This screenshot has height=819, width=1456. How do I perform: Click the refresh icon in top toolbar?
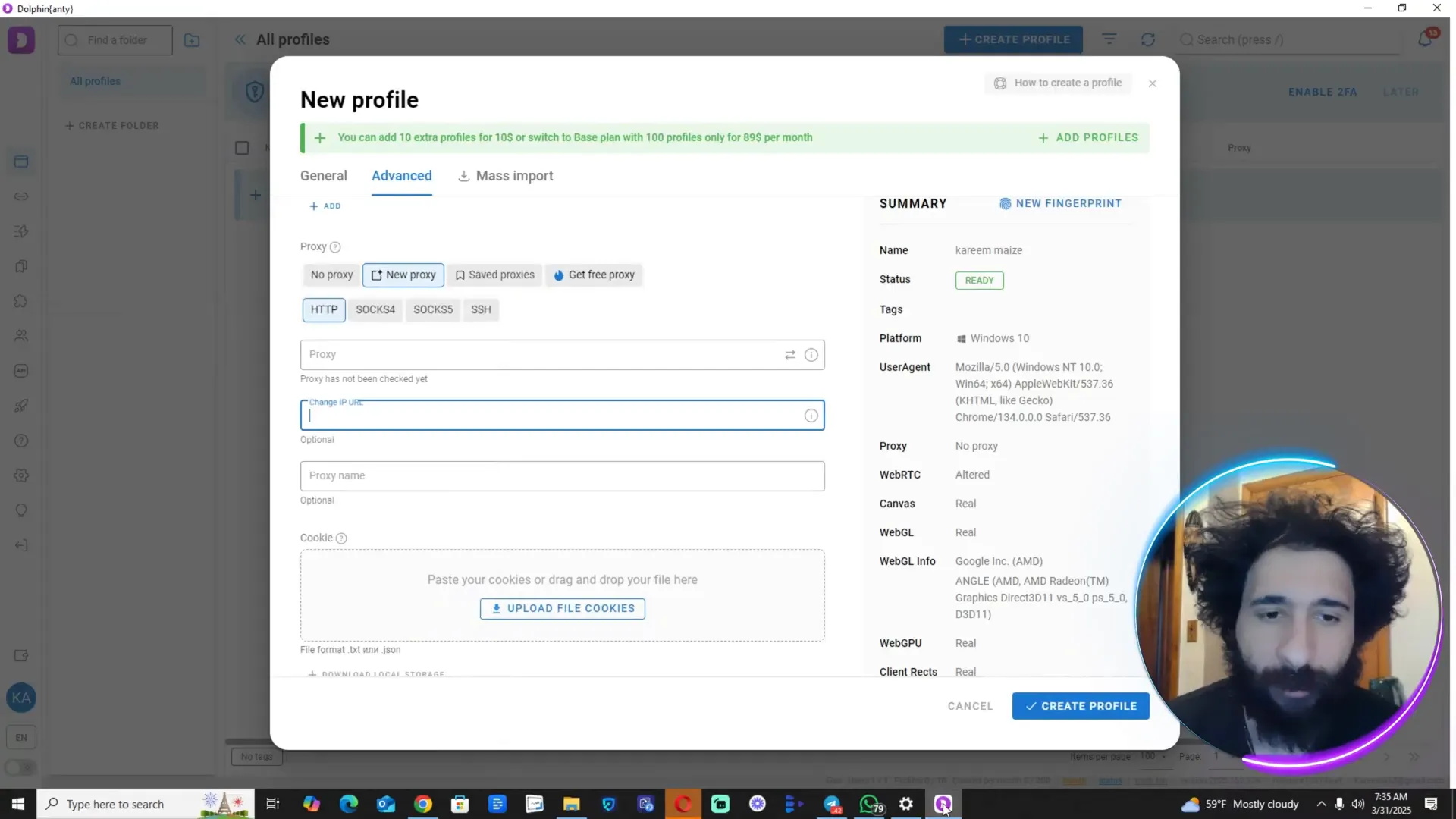[1148, 39]
